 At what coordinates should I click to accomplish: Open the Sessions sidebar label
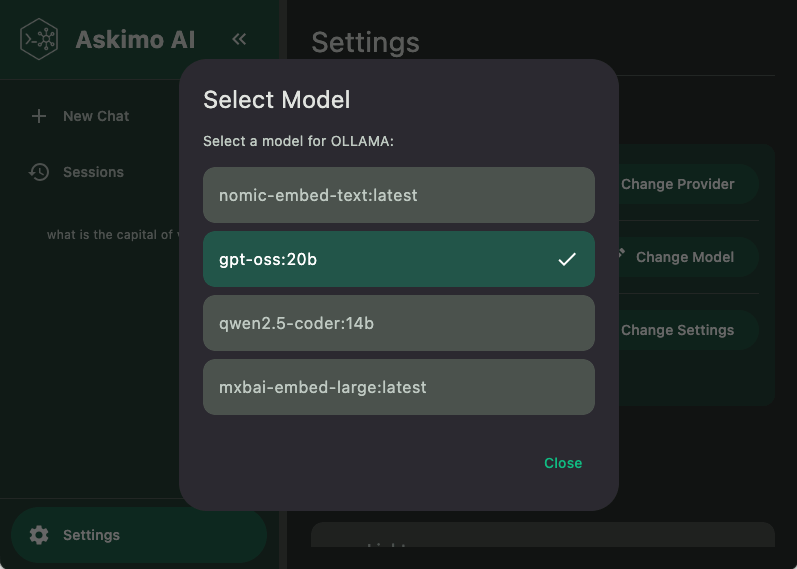point(93,172)
